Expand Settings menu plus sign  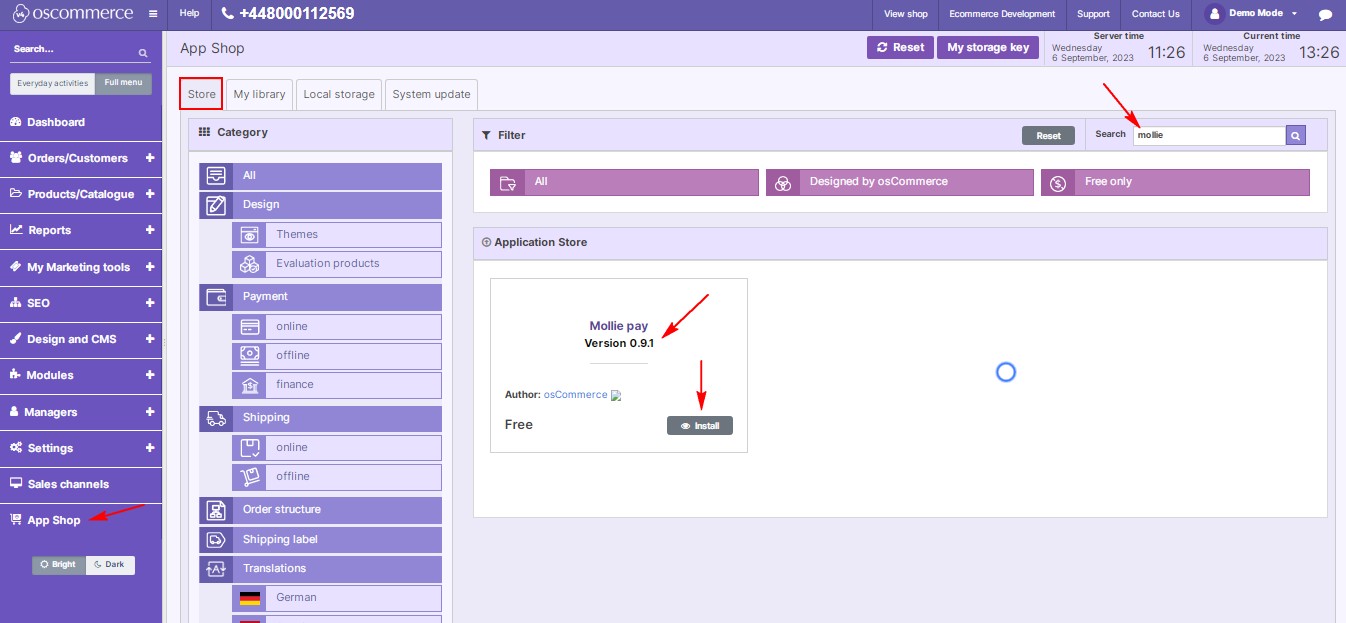point(150,448)
